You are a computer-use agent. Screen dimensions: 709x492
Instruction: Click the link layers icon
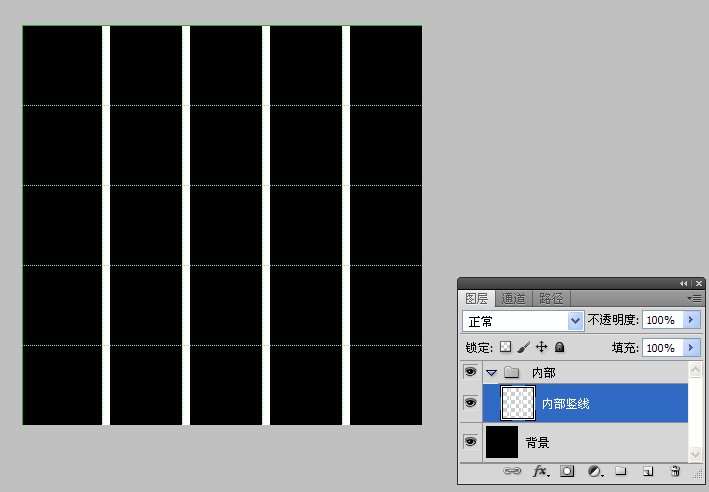point(512,471)
